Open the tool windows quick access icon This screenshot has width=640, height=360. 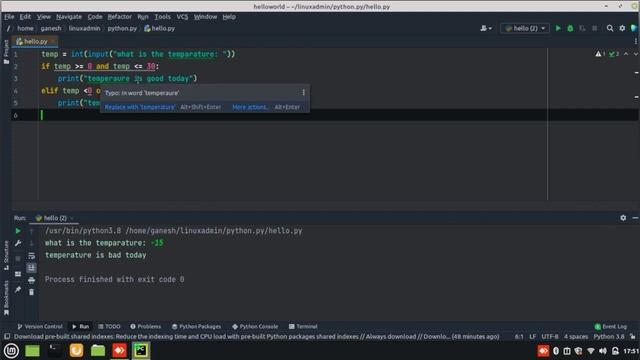[x=7, y=336]
